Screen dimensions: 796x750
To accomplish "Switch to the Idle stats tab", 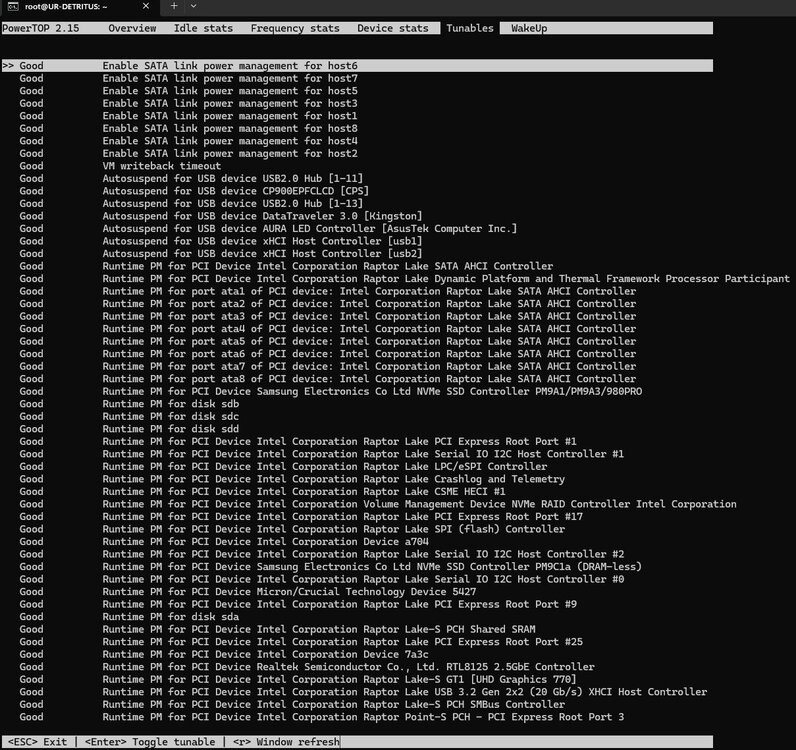I will 203,28.
